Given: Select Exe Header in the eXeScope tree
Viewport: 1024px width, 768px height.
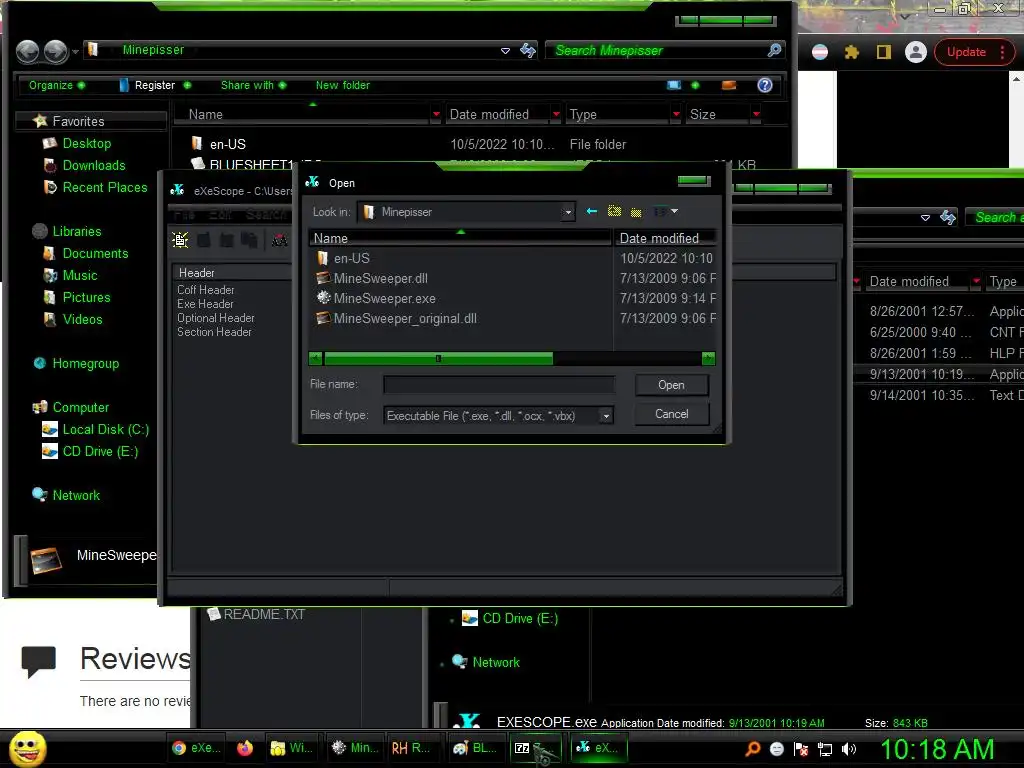Looking at the screenshot, I should [x=205, y=304].
